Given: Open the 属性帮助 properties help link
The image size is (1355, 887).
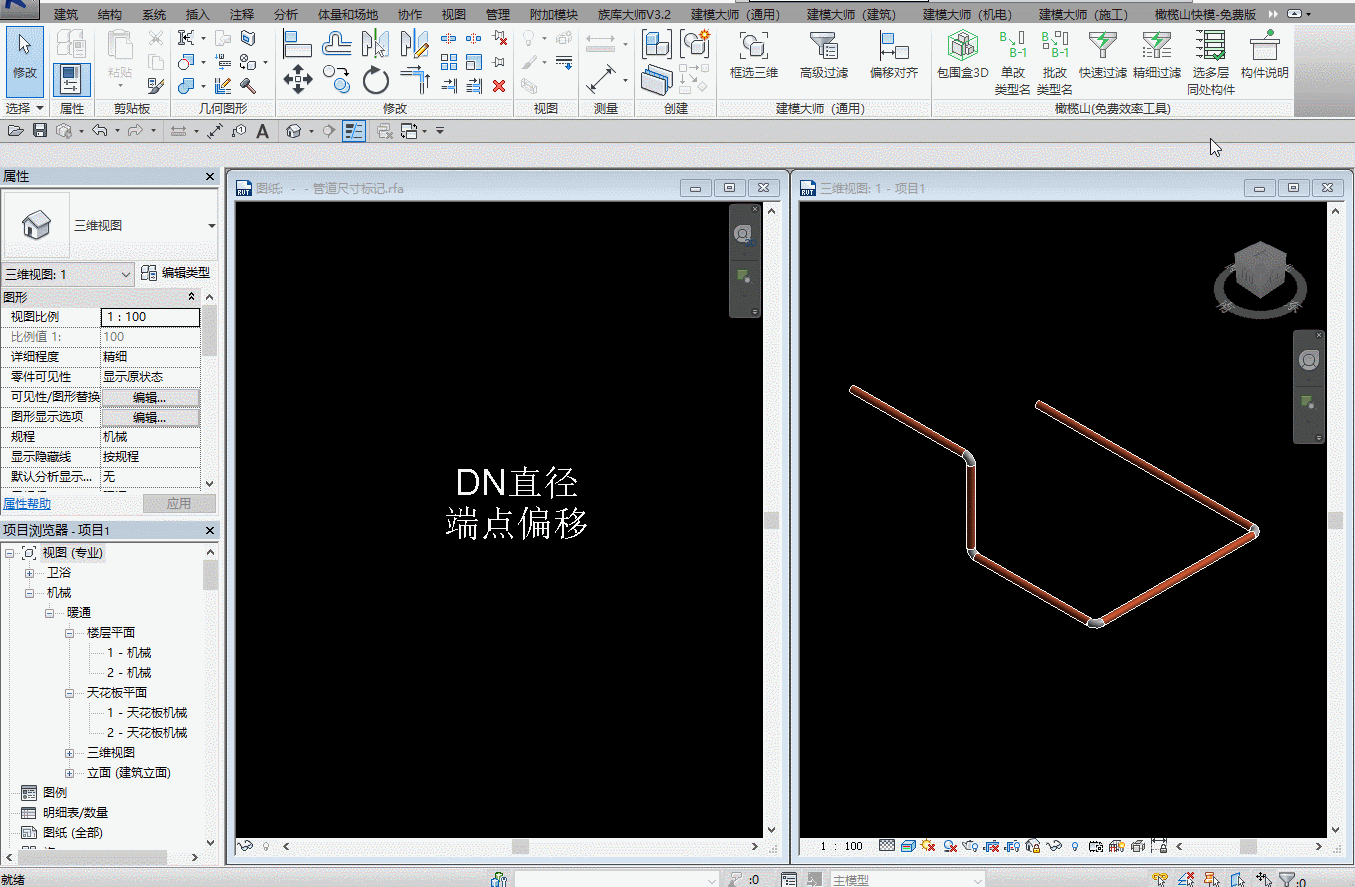Looking at the screenshot, I should (x=27, y=504).
